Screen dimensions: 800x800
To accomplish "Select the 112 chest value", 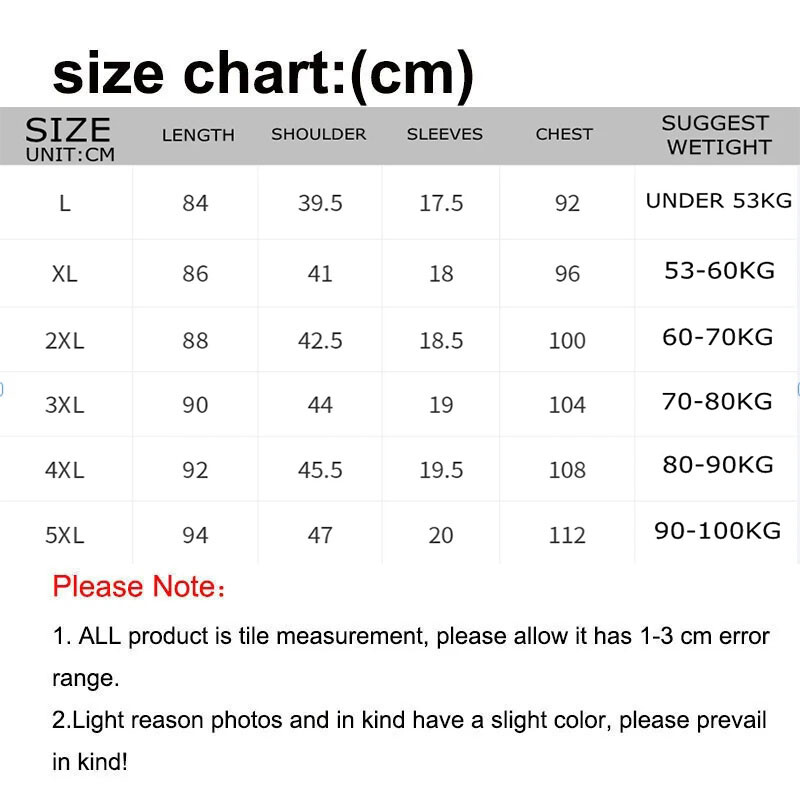I will tap(567, 535).
